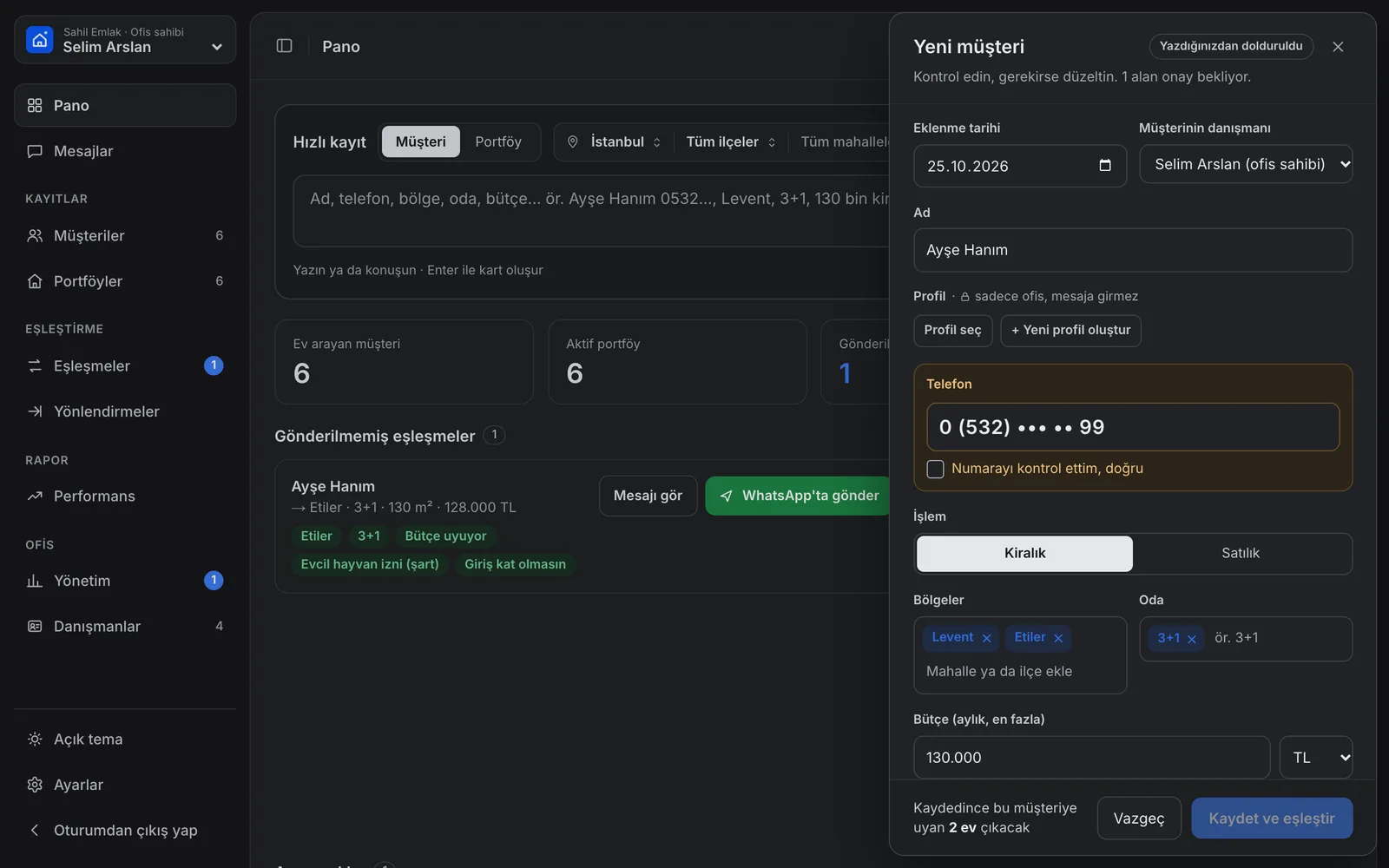Open the Pano dashboard item
1389x868 pixels.
[125, 105]
